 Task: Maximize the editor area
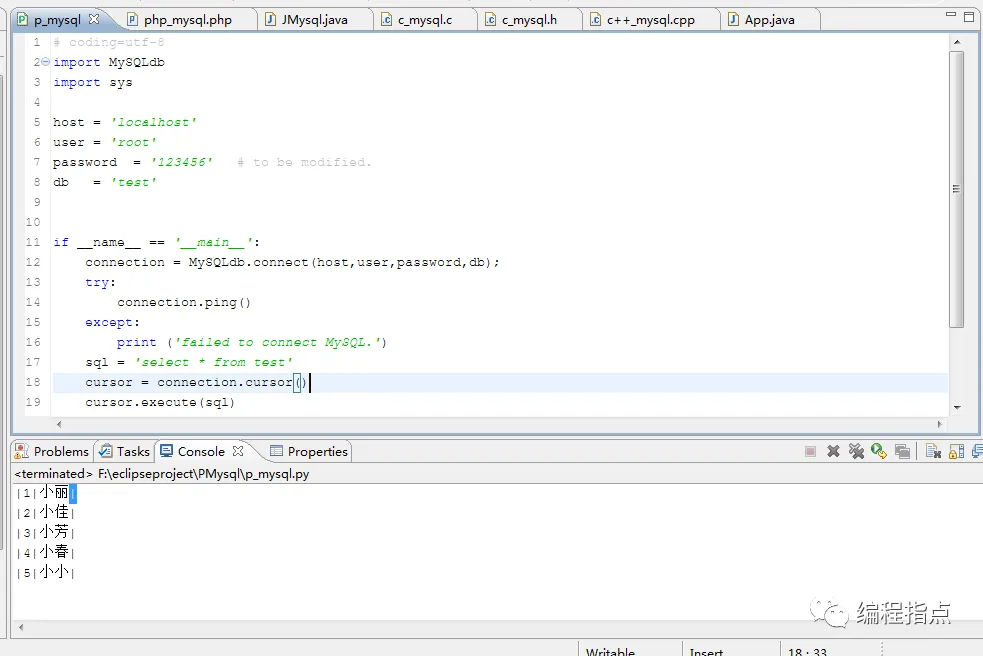click(969, 17)
